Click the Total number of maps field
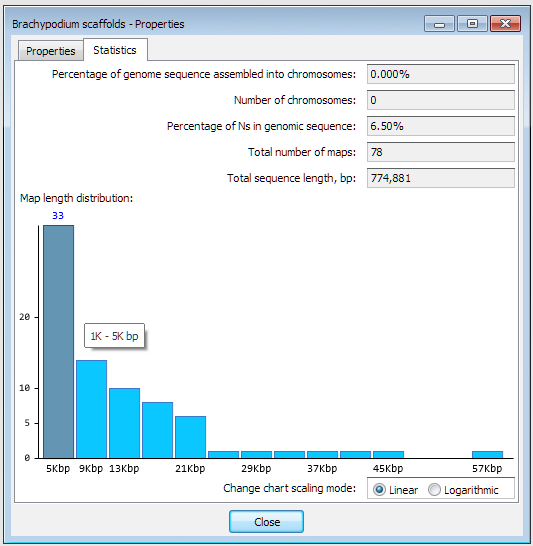The image size is (533, 546). (x=441, y=152)
